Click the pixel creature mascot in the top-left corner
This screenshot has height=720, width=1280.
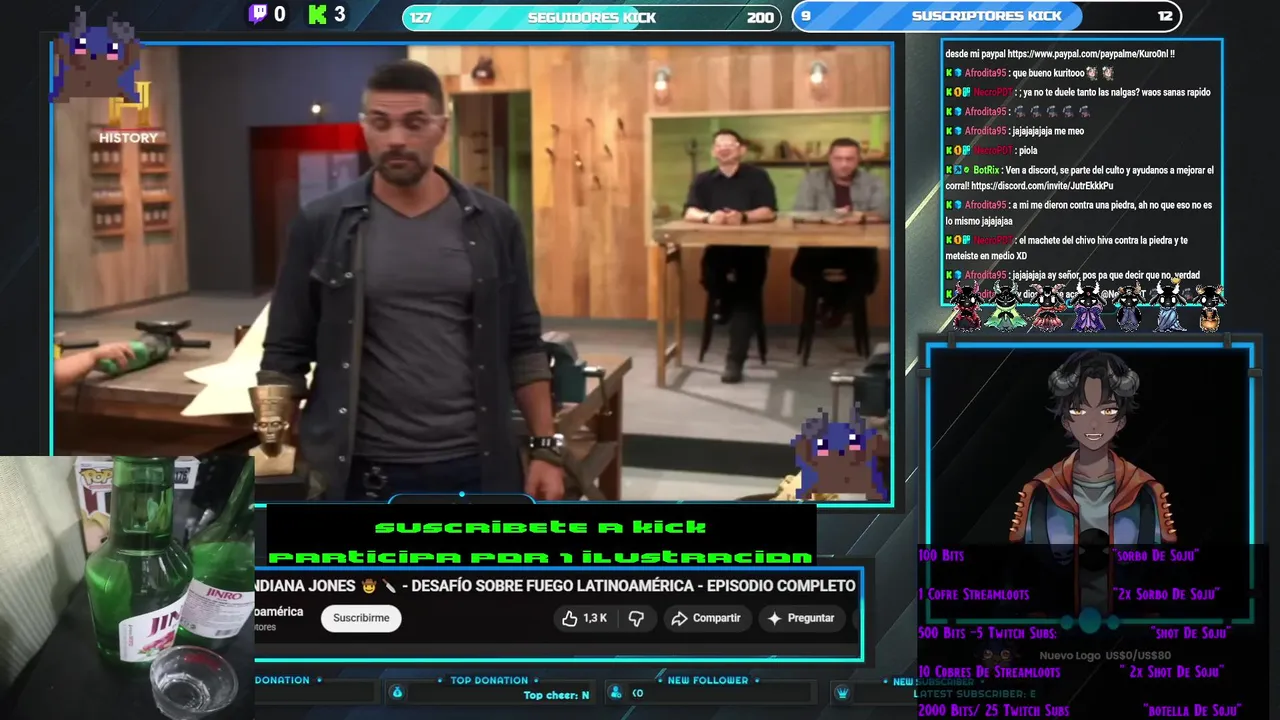pyautogui.click(x=95, y=55)
